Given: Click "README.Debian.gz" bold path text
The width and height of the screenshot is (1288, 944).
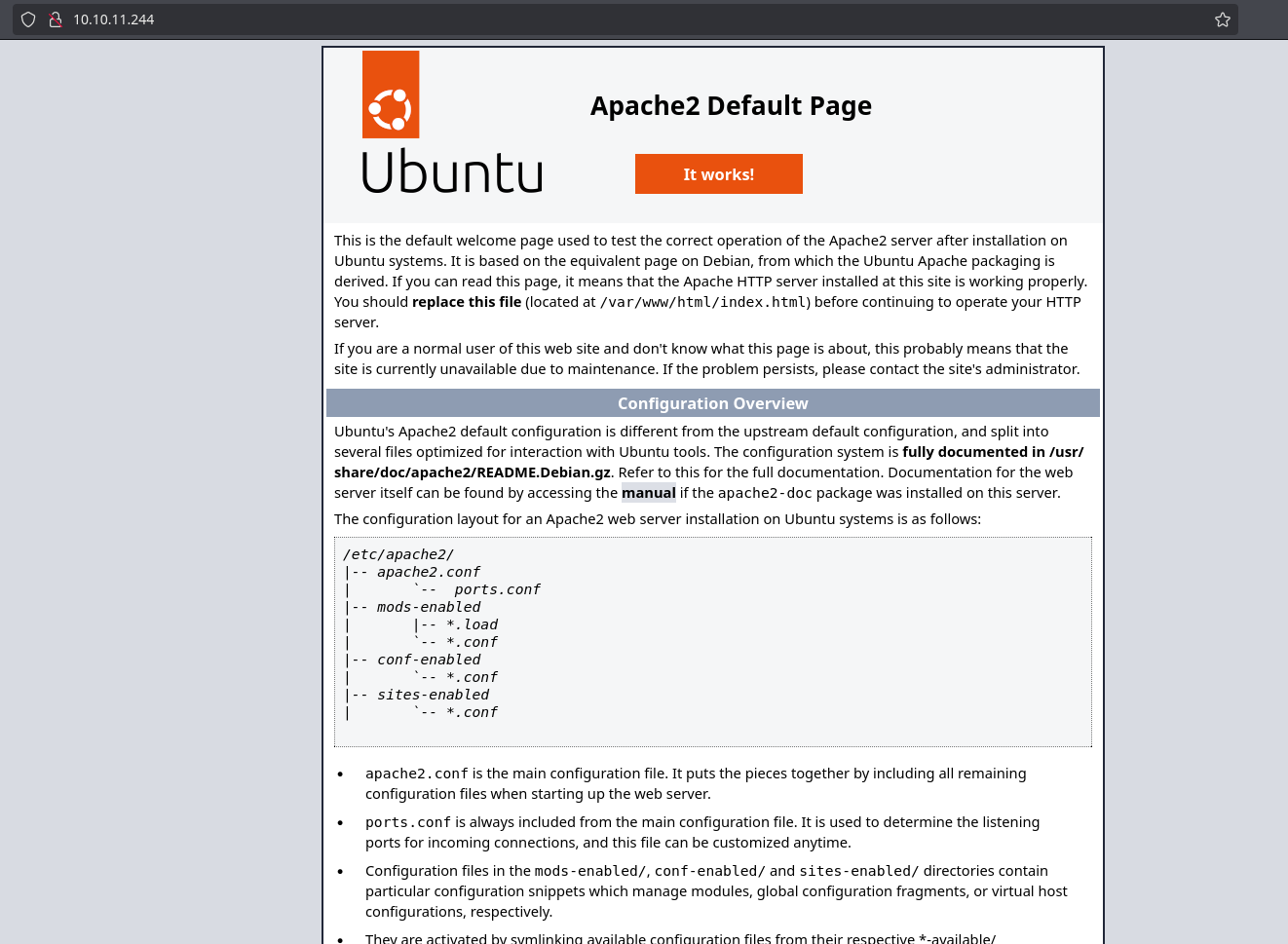Looking at the screenshot, I should pos(543,472).
